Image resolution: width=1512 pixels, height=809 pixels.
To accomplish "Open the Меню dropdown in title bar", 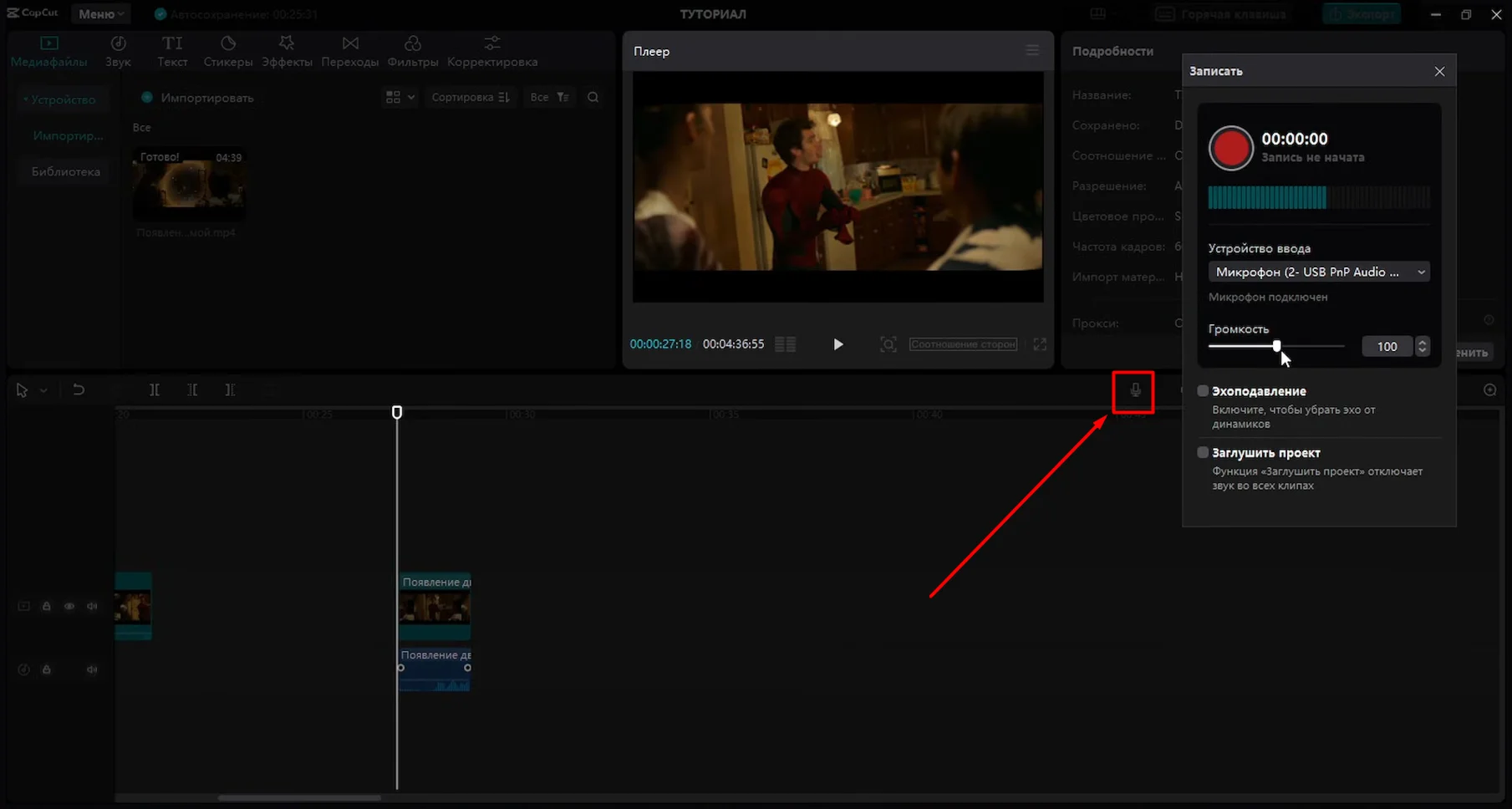I will (x=101, y=14).
